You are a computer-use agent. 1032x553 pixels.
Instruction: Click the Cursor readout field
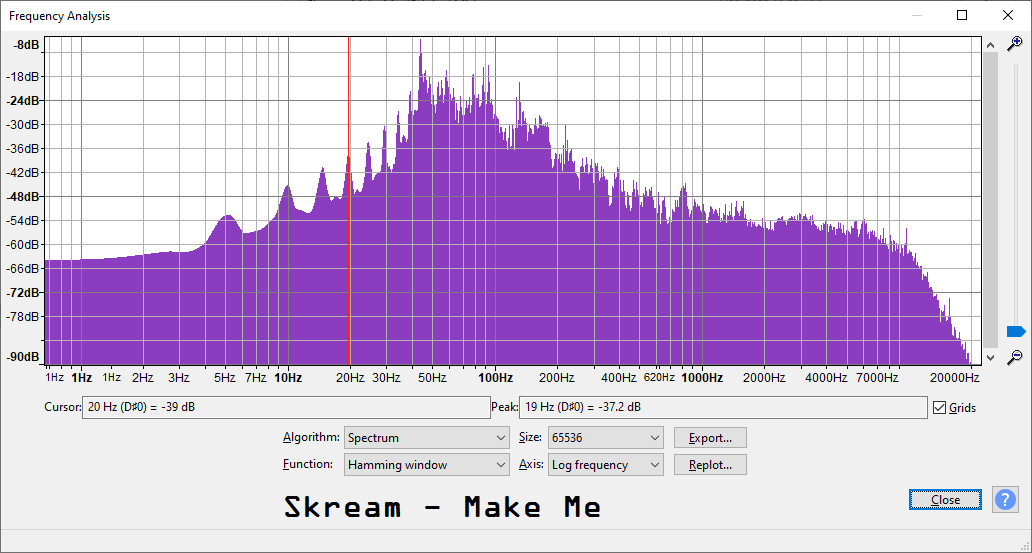[286, 408]
